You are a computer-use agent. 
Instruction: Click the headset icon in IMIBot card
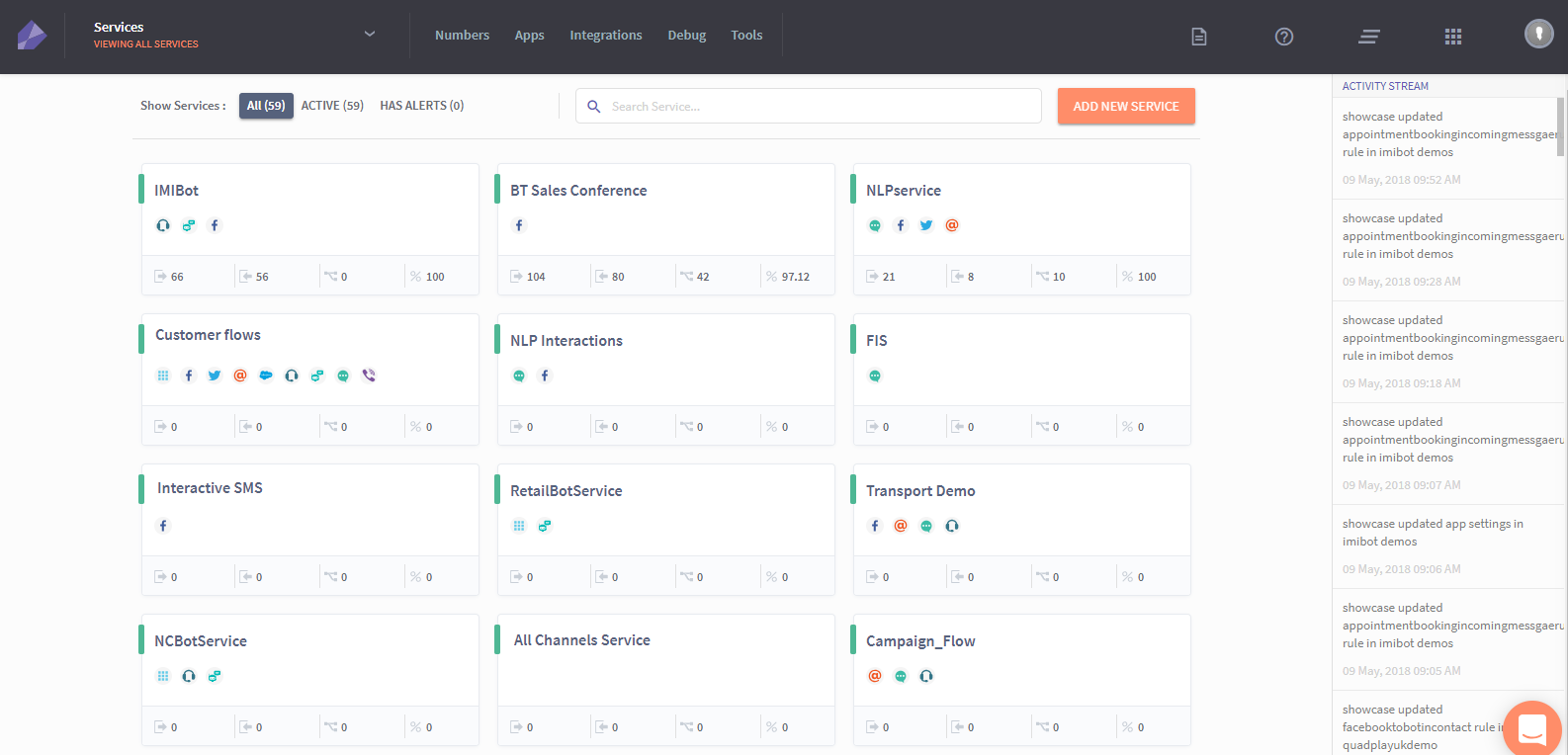click(x=163, y=225)
